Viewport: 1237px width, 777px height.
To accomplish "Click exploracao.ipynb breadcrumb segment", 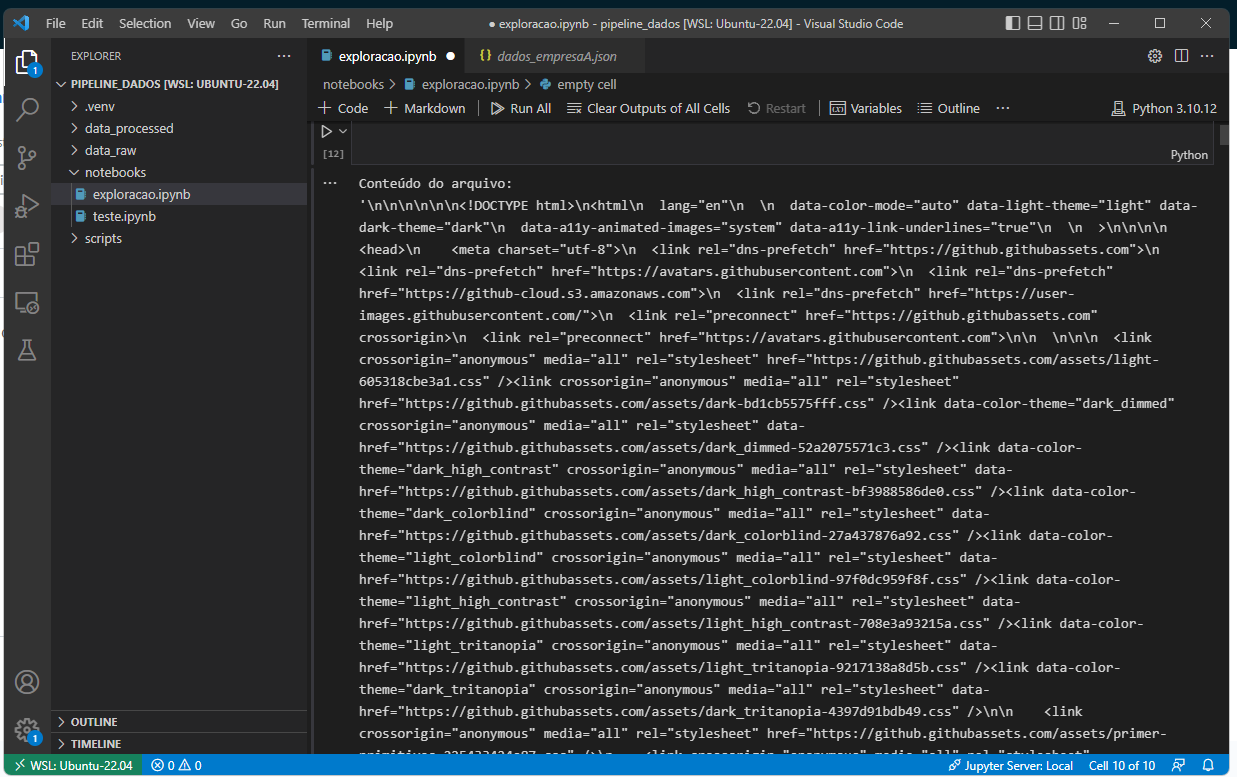I will [460, 85].
